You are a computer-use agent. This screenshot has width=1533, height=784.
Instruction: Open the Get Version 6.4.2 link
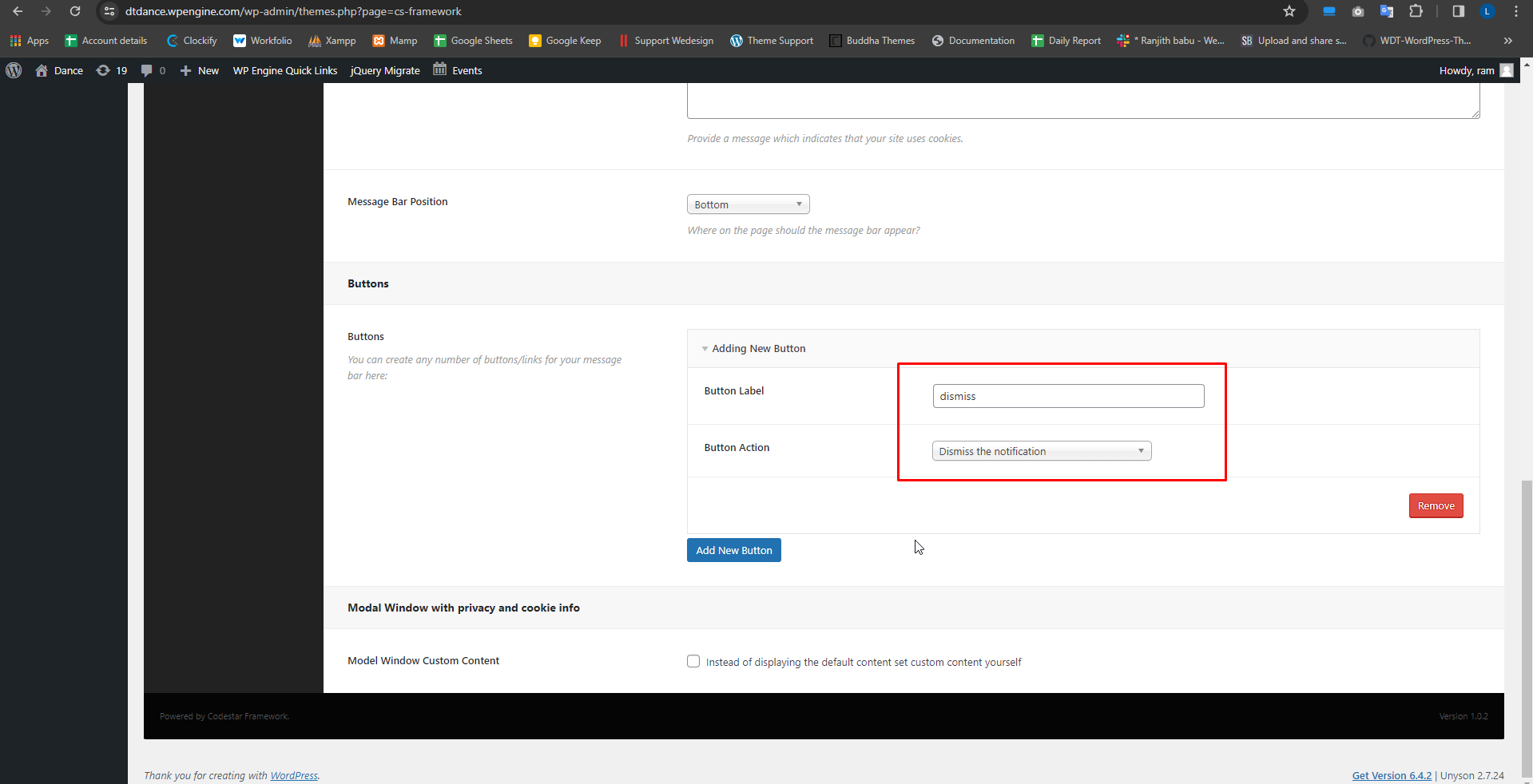pyautogui.click(x=1392, y=775)
